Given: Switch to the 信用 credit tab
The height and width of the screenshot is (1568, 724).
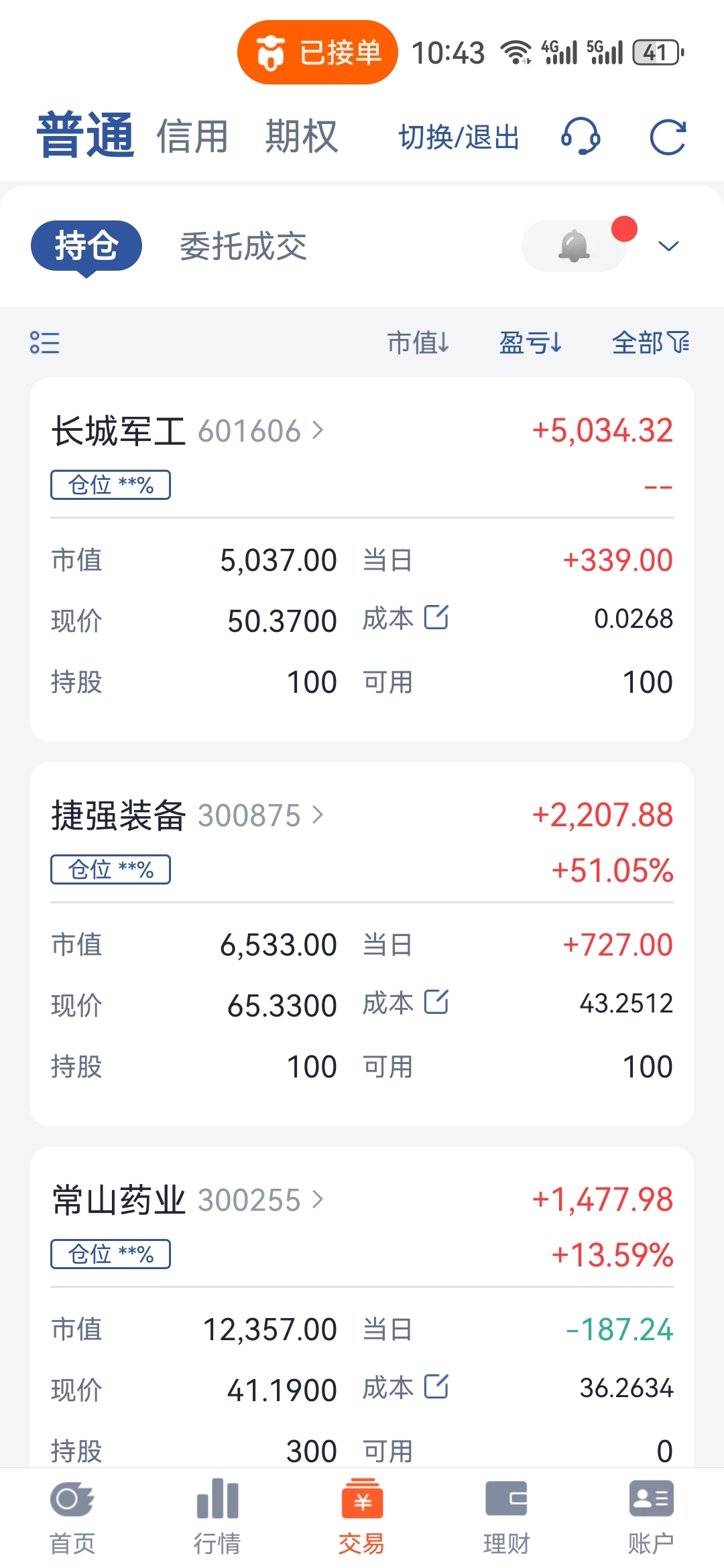Looking at the screenshot, I should coord(193,137).
